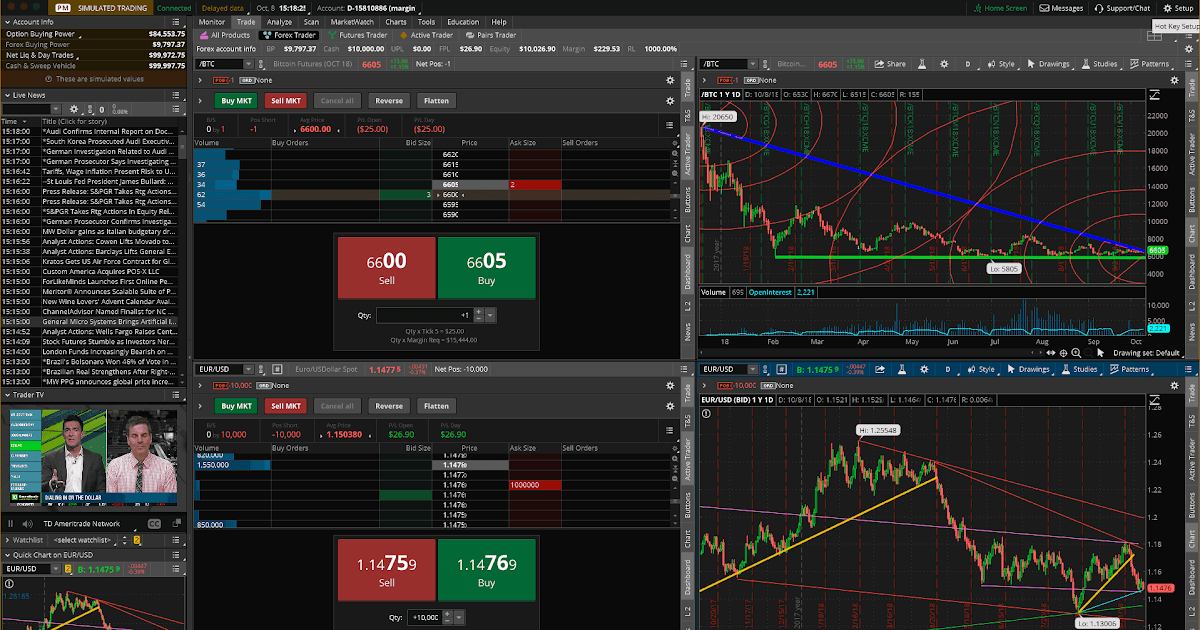Select Futures Trader subtab
1200x630 pixels.
(x=357, y=34)
